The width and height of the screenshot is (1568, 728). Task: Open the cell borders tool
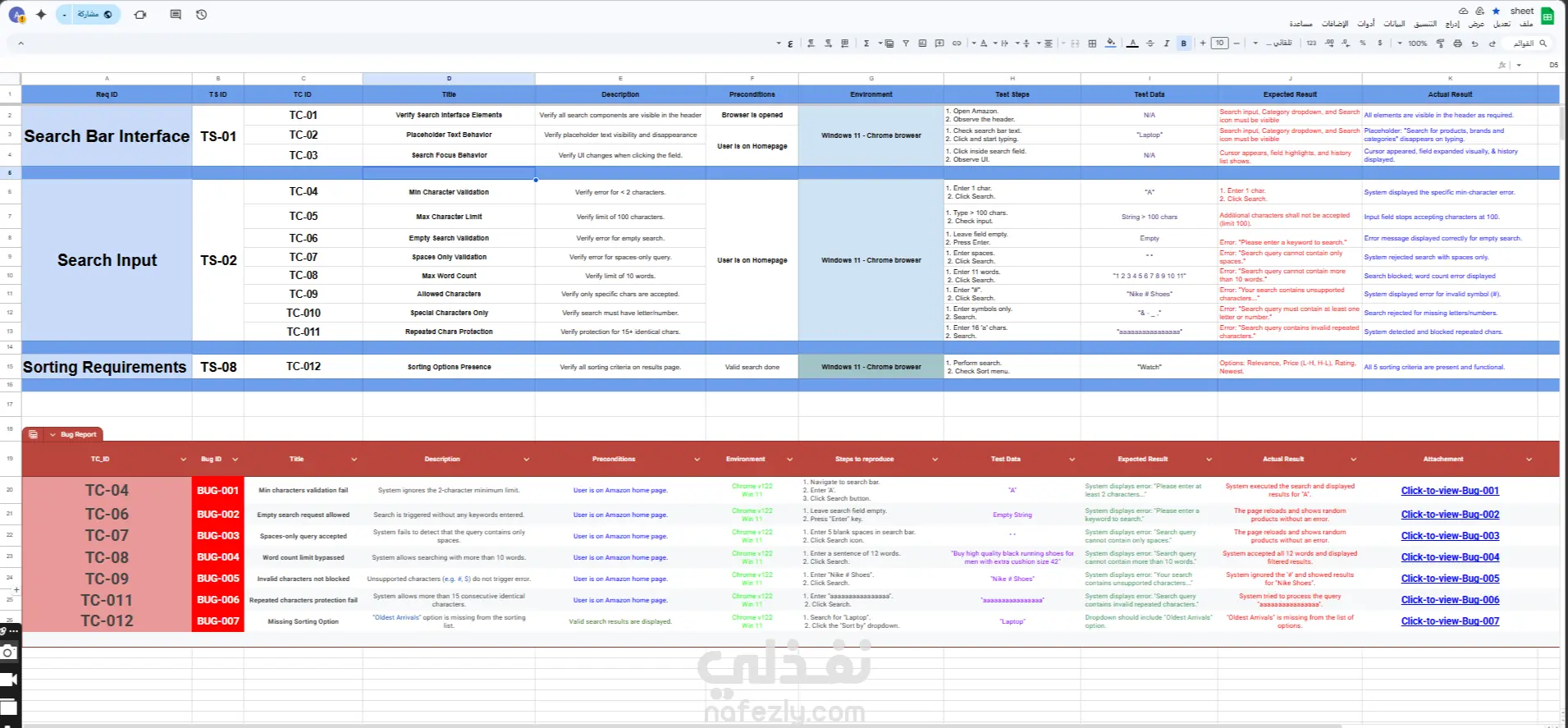1092,43
